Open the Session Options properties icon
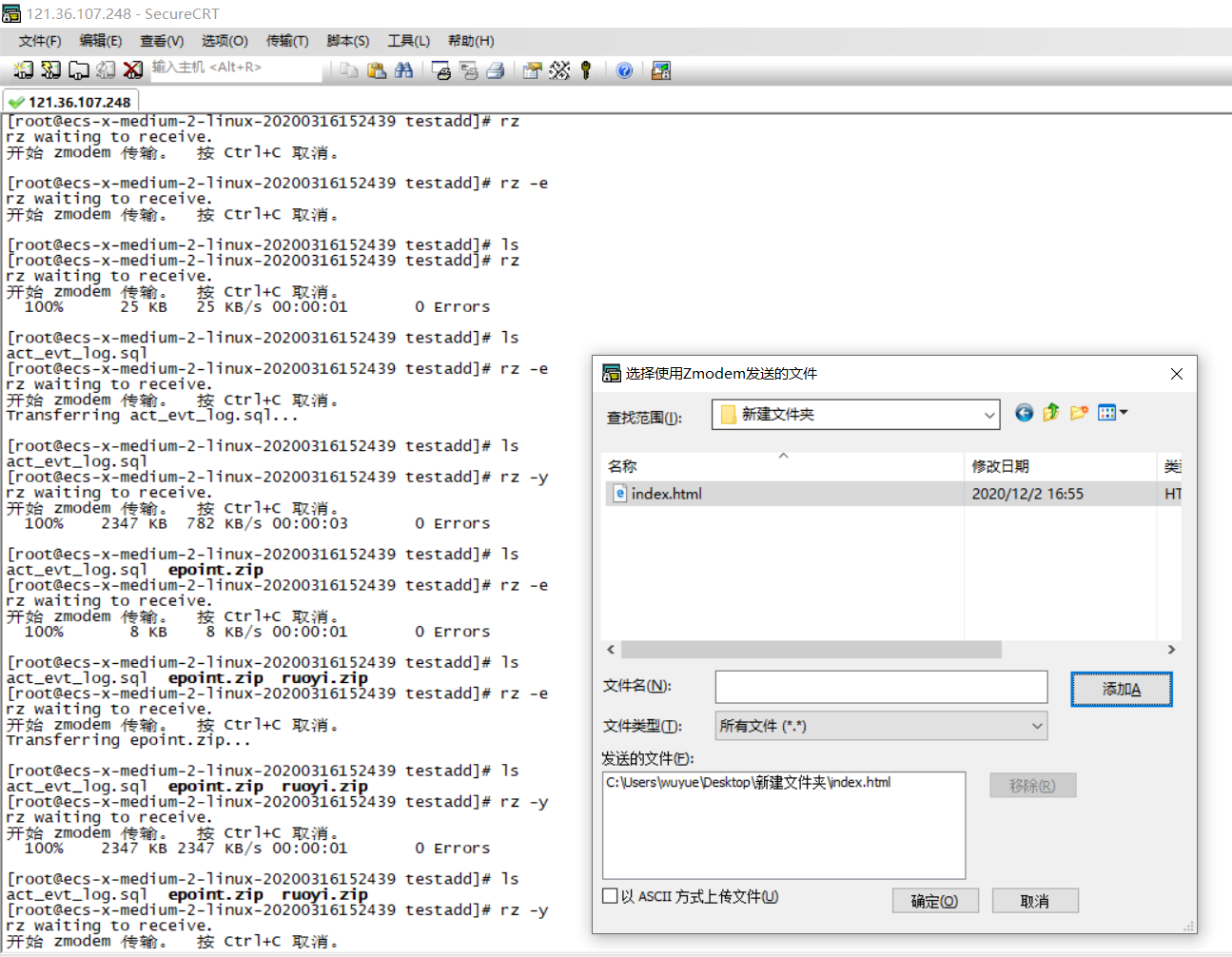Viewport: 1232px width, 957px height. click(531, 70)
